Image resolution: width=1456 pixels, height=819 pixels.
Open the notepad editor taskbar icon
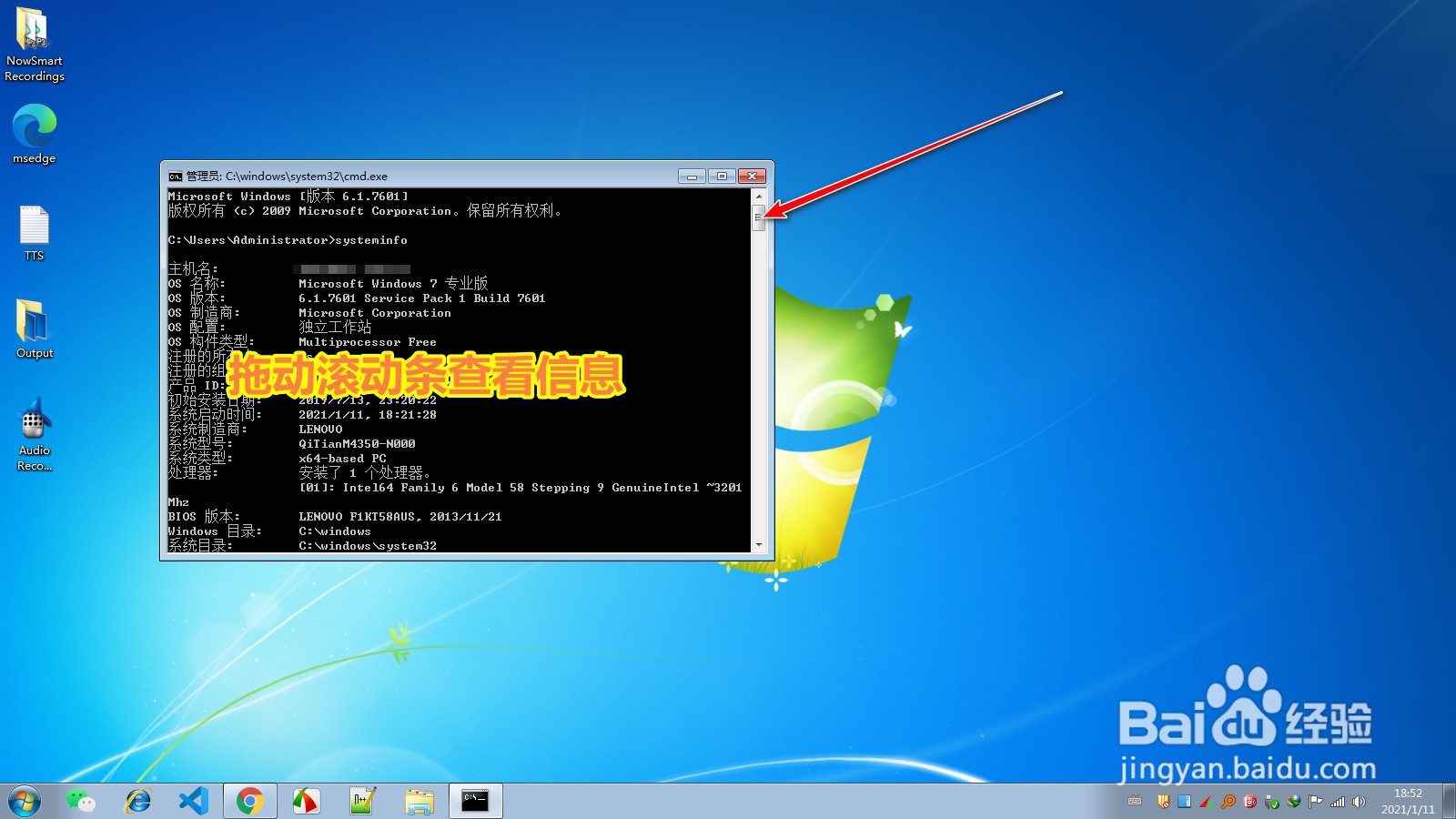click(362, 801)
